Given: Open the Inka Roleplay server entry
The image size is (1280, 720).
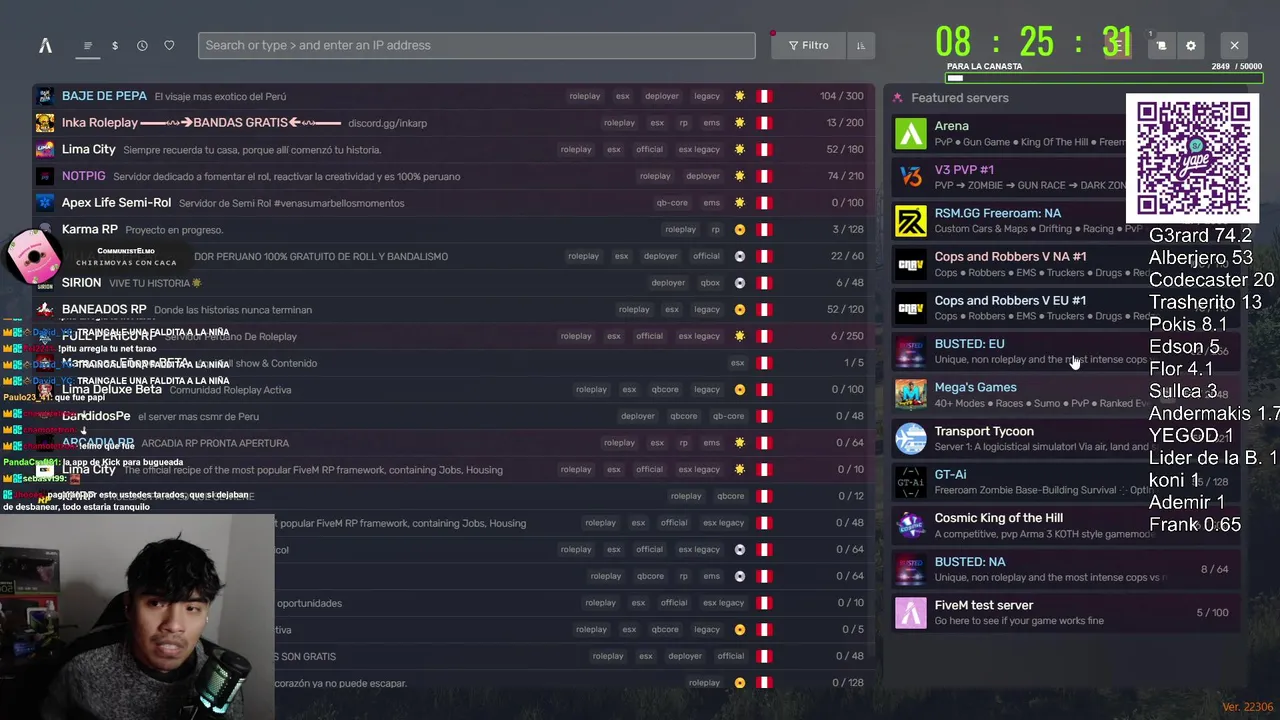Looking at the screenshot, I should tap(454, 123).
